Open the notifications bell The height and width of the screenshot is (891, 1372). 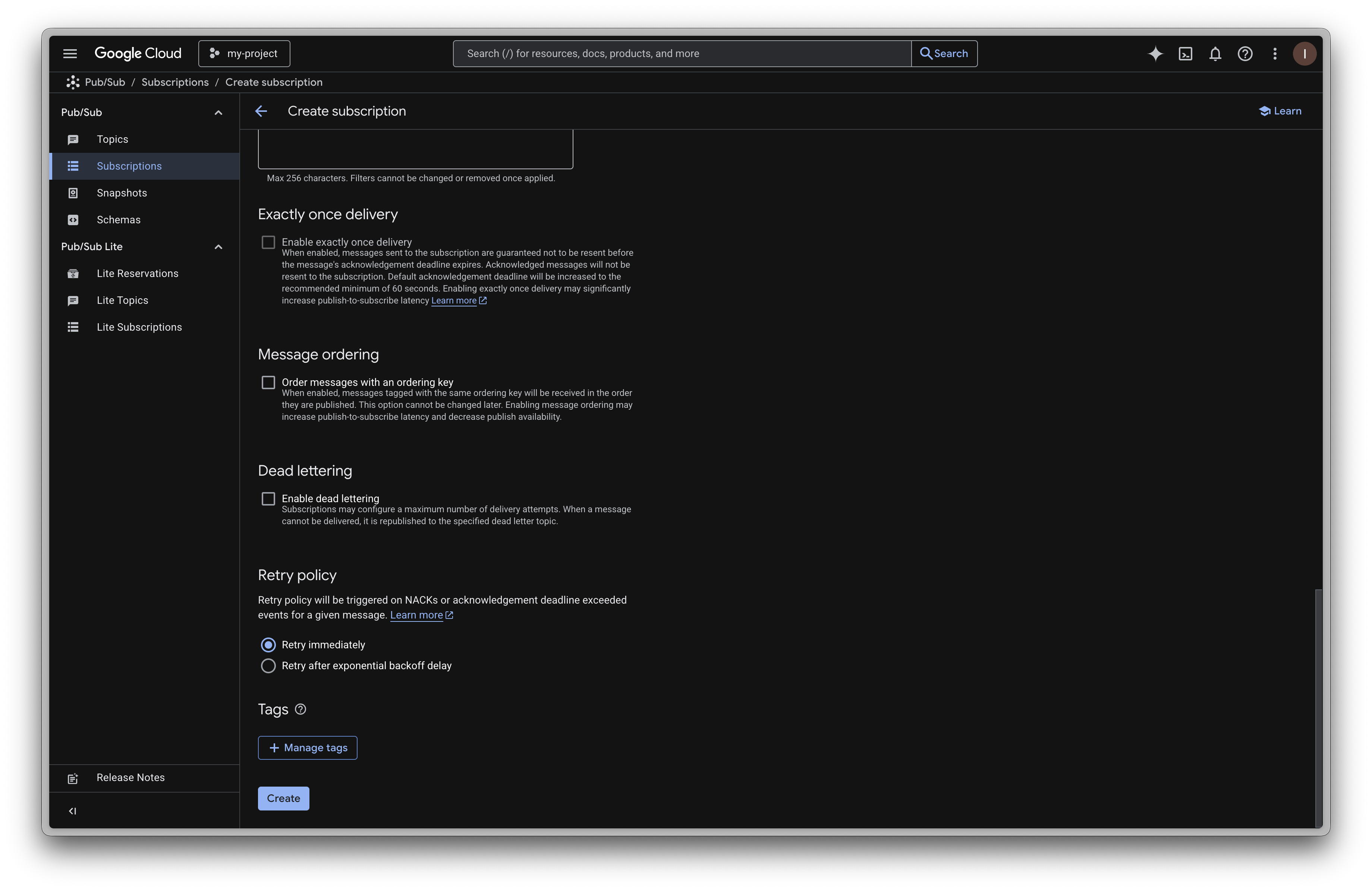click(x=1215, y=54)
